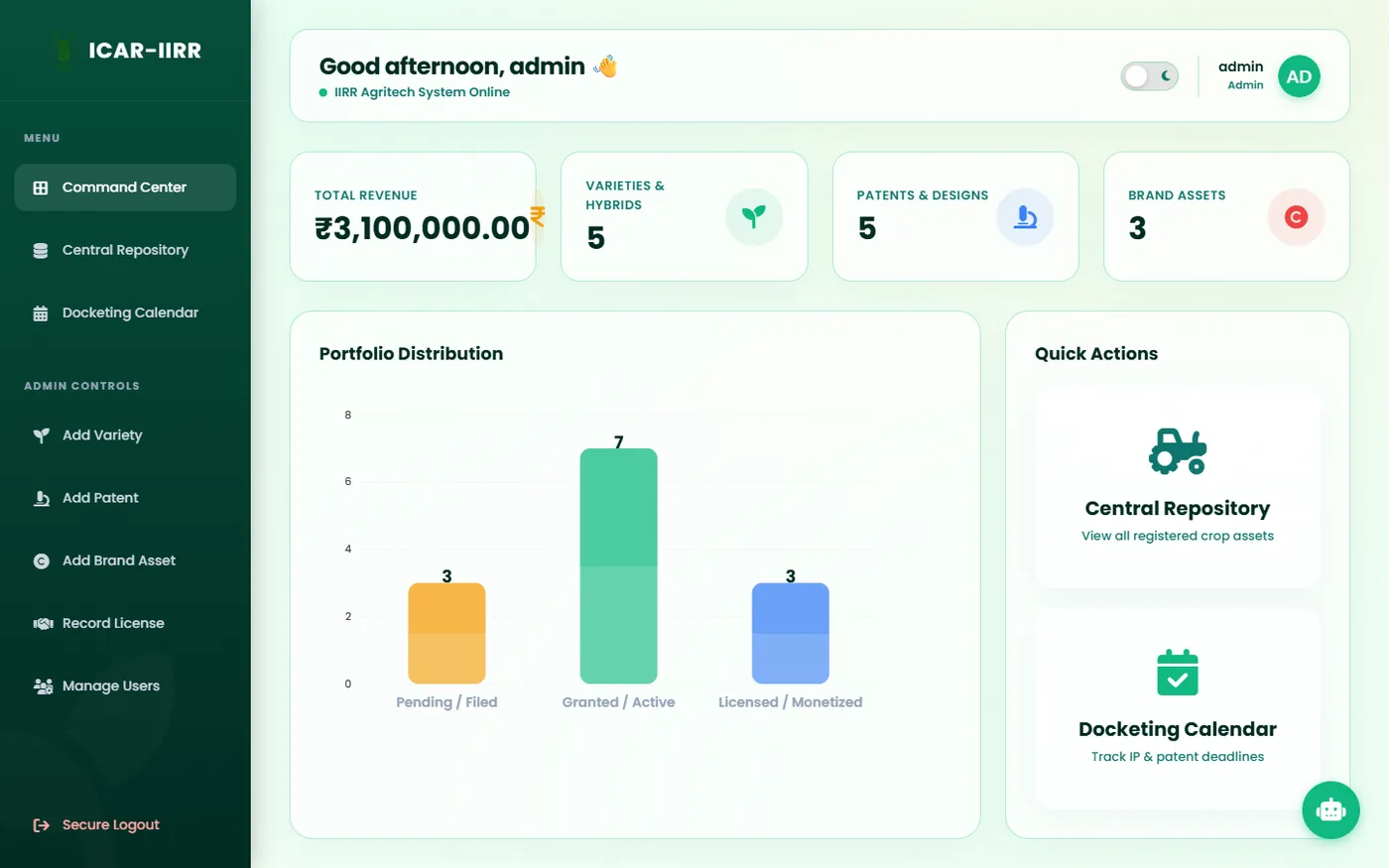Screen dimensions: 1389x868
Task: Click the Add Patent microscope icon
Action: point(41,498)
